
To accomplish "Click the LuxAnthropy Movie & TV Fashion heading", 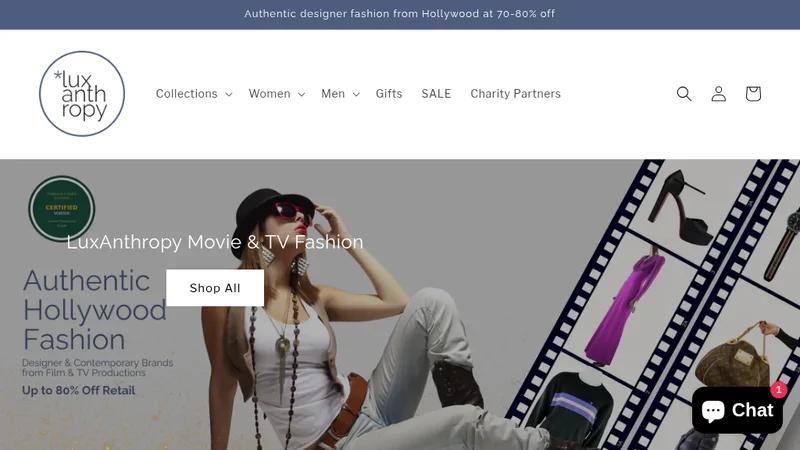I will pyautogui.click(x=215, y=242).
